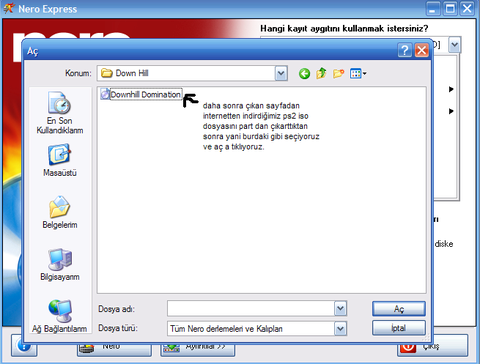Select the Downhill Domination file
Image resolution: width=480 pixels, height=364 pixels.
tap(141, 95)
